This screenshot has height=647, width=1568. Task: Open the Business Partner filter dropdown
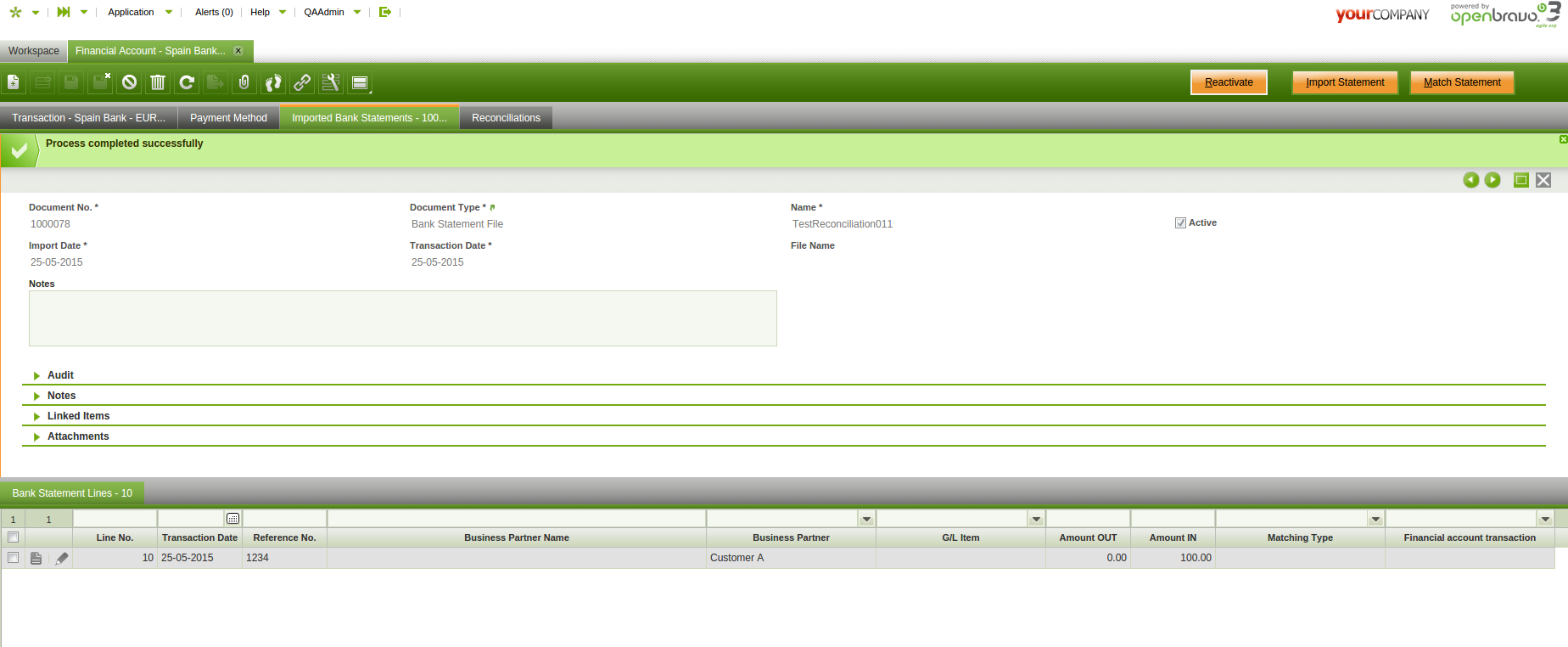tap(866, 519)
